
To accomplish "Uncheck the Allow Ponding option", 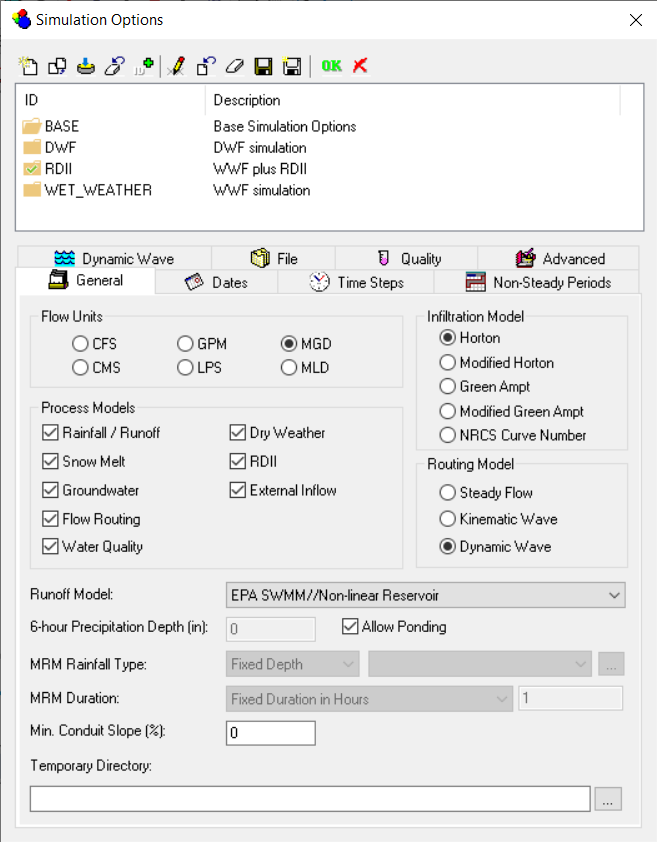I will [x=350, y=626].
